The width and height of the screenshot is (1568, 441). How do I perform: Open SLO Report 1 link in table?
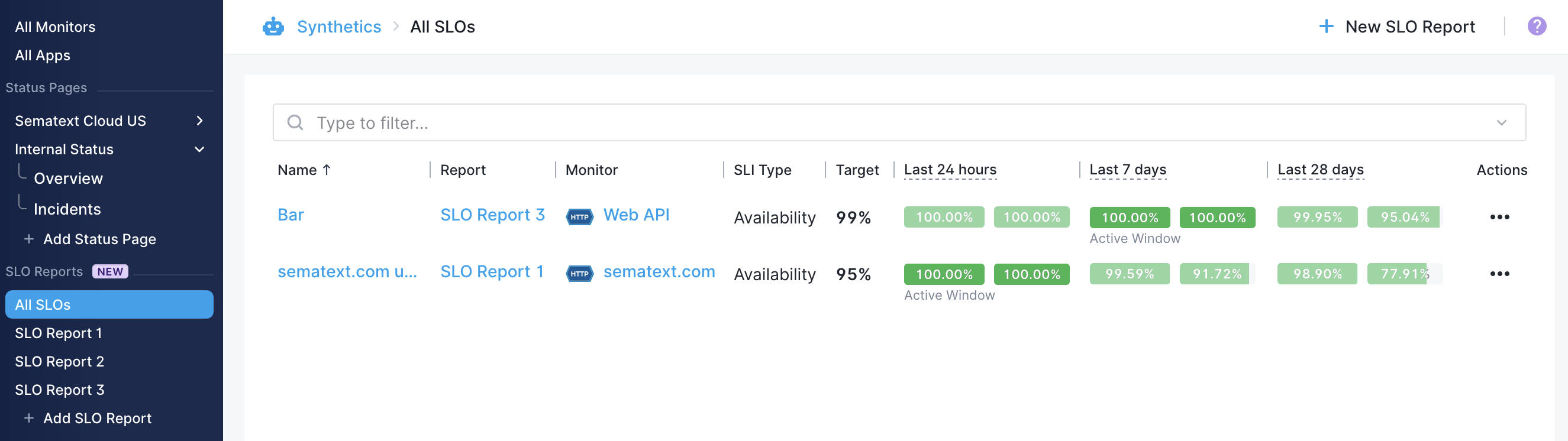[x=492, y=271]
